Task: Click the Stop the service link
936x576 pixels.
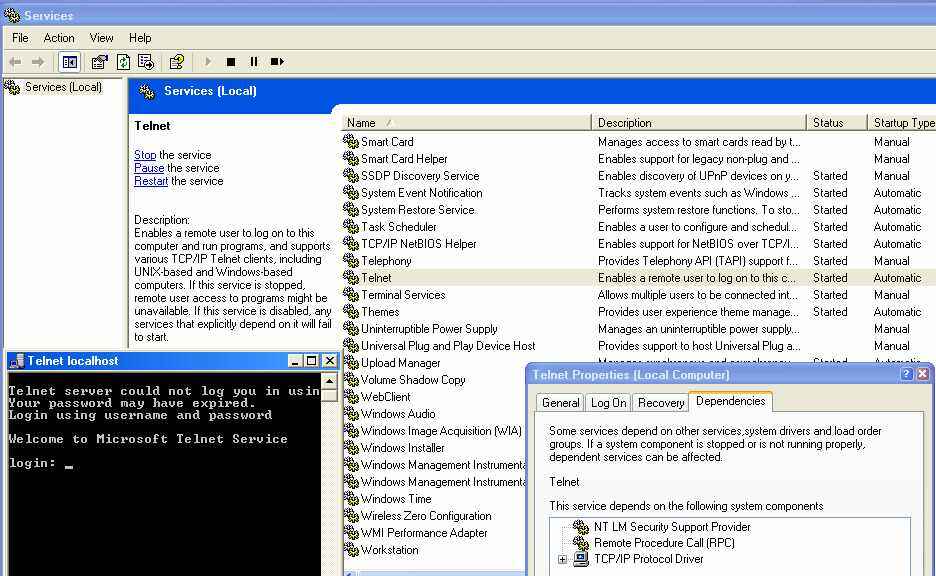Action: pyautogui.click(x=145, y=155)
